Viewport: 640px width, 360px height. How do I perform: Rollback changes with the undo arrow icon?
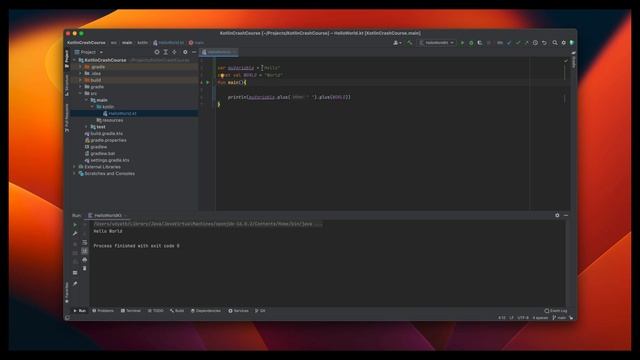(544, 42)
